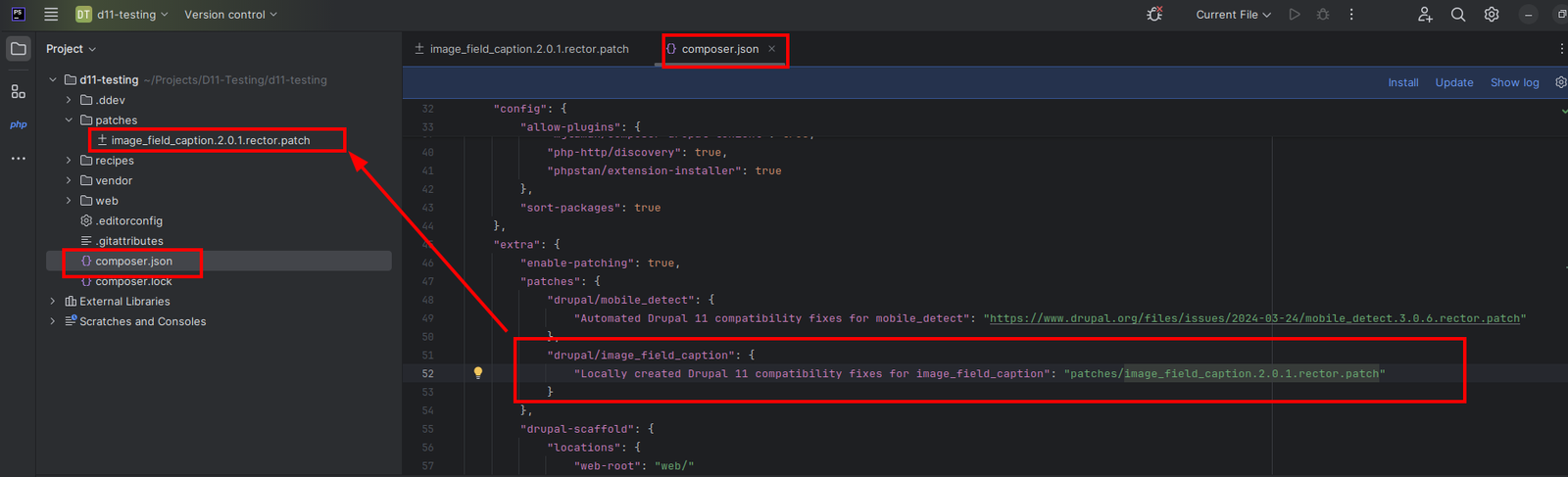Click the Install composer action
The width and height of the screenshot is (1568, 477).
point(1403,82)
